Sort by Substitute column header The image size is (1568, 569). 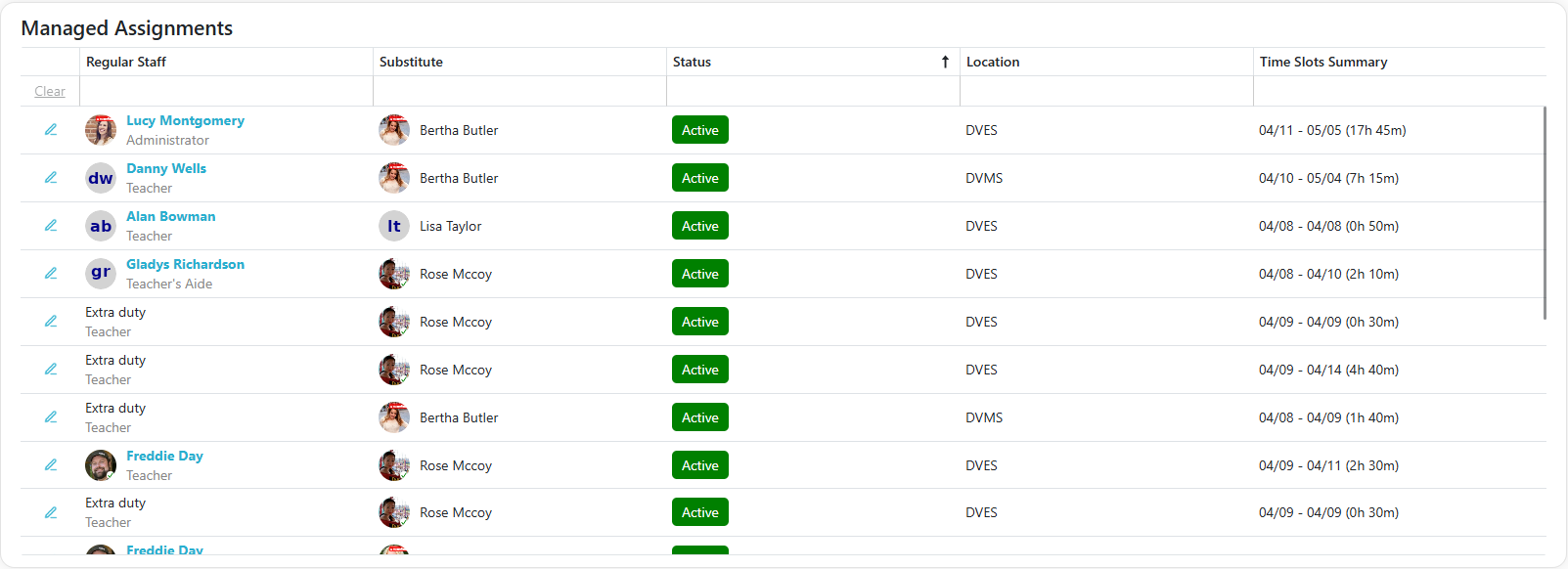(411, 62)
